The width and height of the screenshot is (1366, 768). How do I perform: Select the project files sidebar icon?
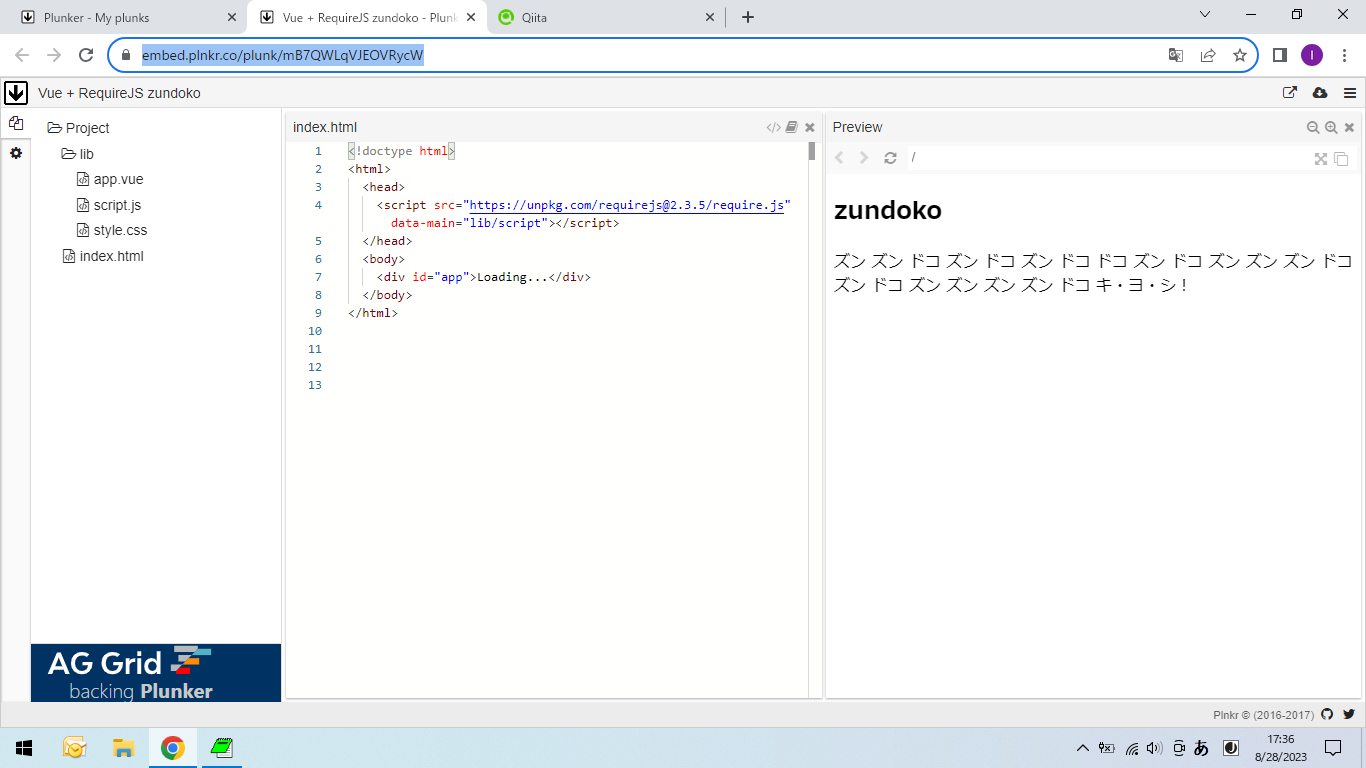point(15,124)
